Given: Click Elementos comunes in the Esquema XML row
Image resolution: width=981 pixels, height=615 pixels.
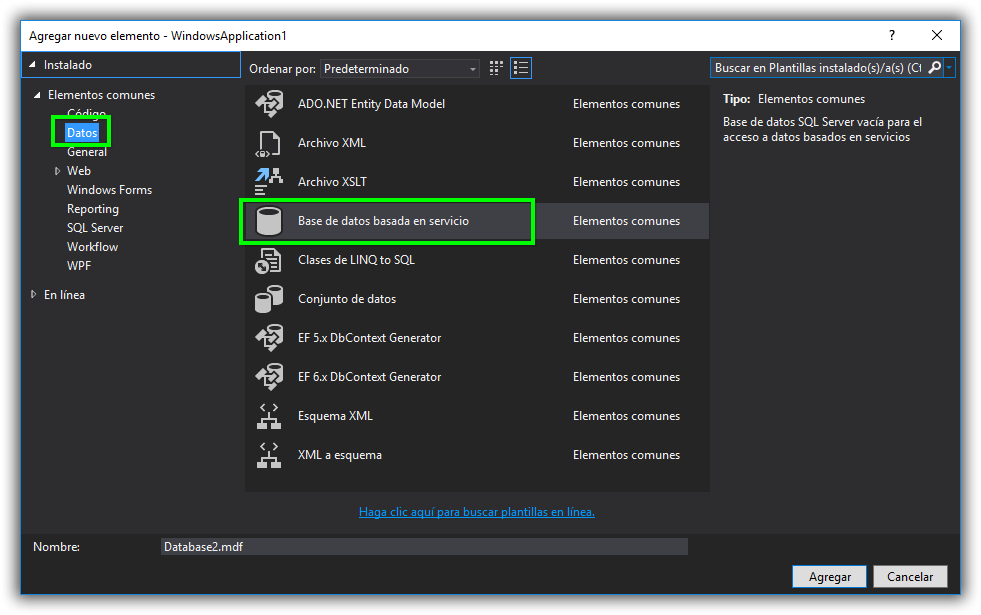Looking at the screenshot, I should [626, 416].
